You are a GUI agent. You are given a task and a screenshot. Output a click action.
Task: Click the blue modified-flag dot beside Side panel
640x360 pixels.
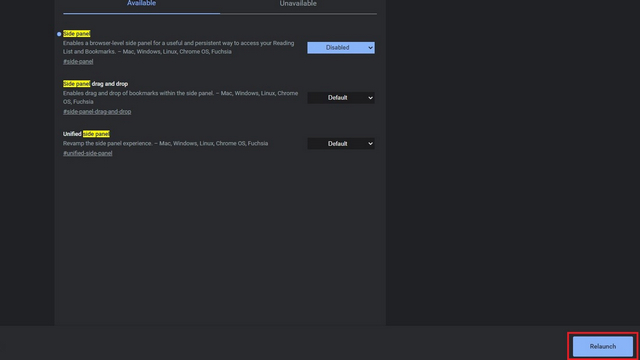point(59,34)
